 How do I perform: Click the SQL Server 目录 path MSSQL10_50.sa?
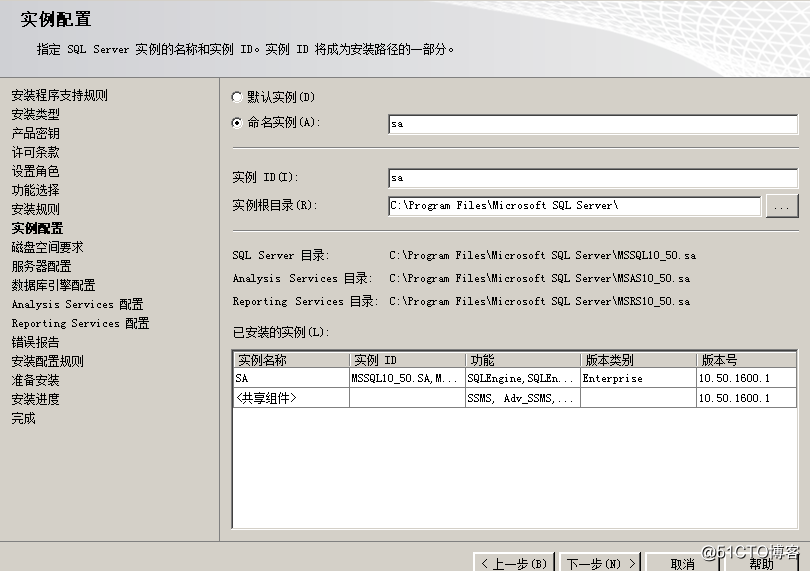click(542, 255)
